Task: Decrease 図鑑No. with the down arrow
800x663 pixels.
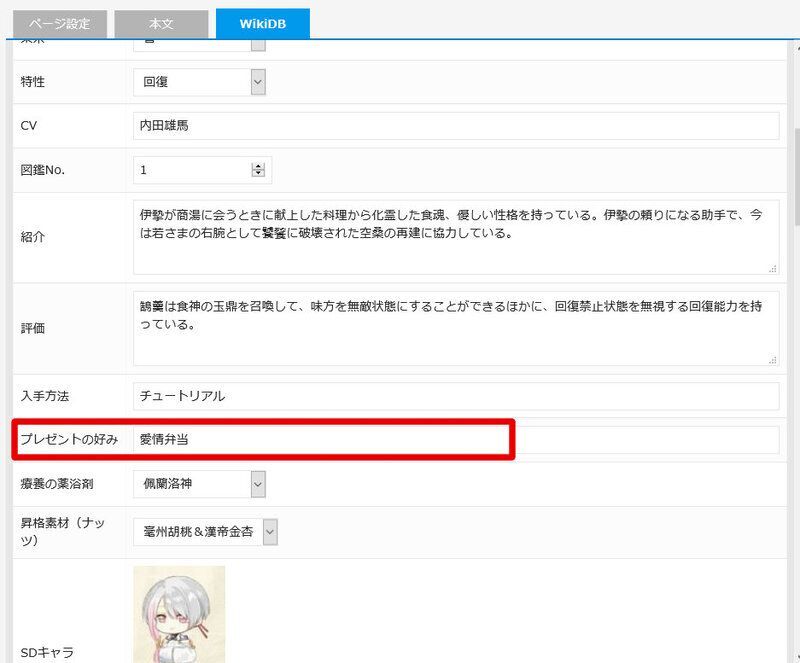Action: [258, 175]
